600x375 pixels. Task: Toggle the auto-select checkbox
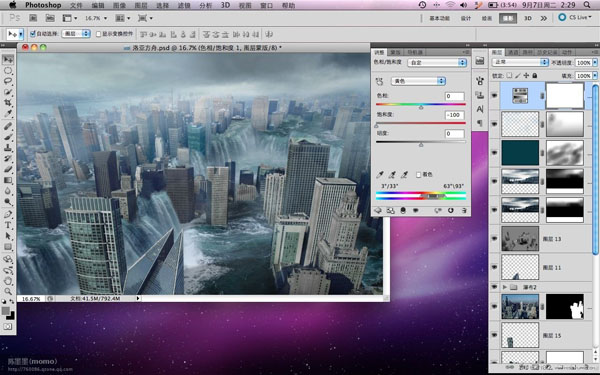coord(33,34)
